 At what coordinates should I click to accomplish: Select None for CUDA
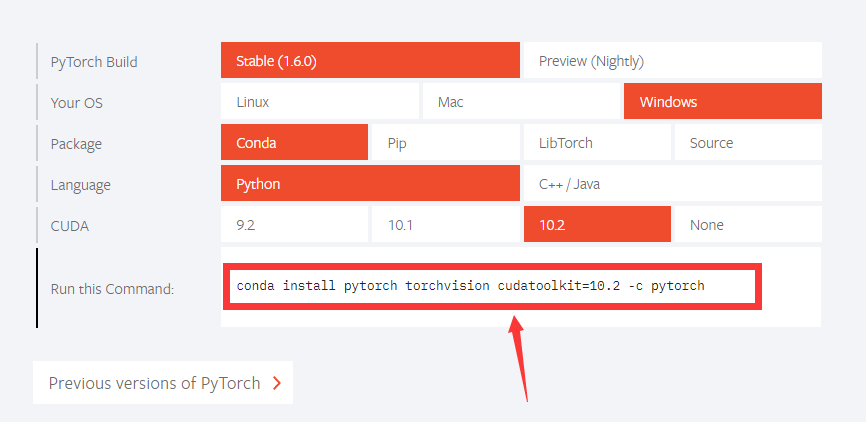pyautogui.click(x=747, y=225)
